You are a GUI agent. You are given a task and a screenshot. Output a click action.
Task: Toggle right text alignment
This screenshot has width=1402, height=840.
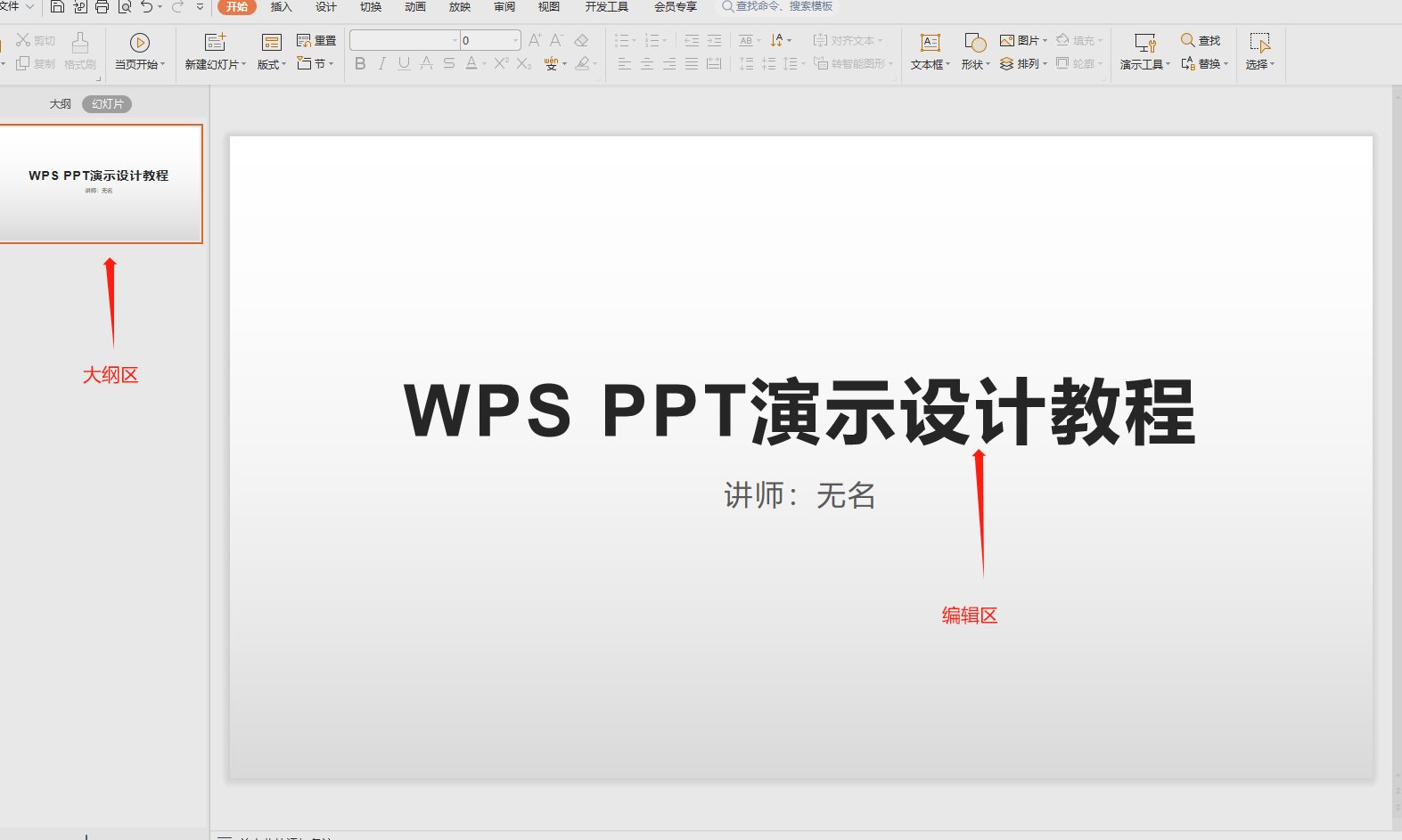point(669,63)
